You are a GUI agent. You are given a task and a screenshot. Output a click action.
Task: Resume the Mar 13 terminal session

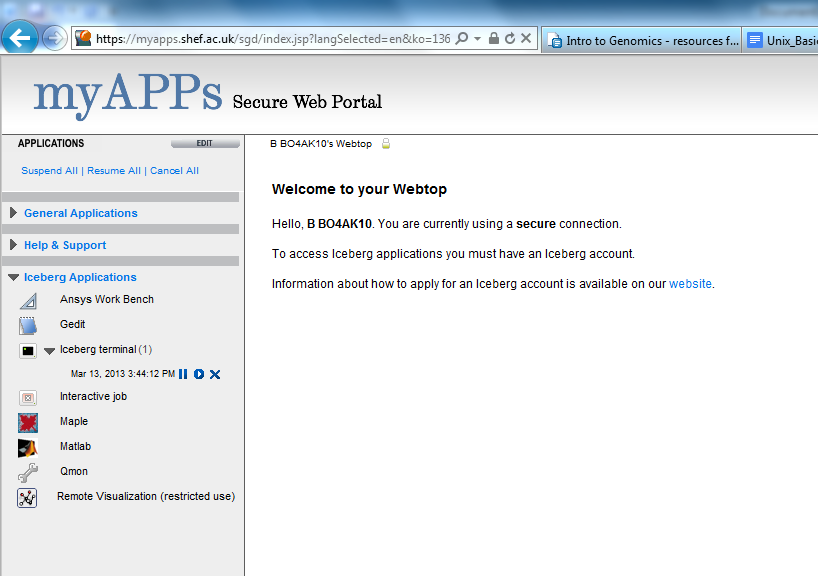coord(199,374)
